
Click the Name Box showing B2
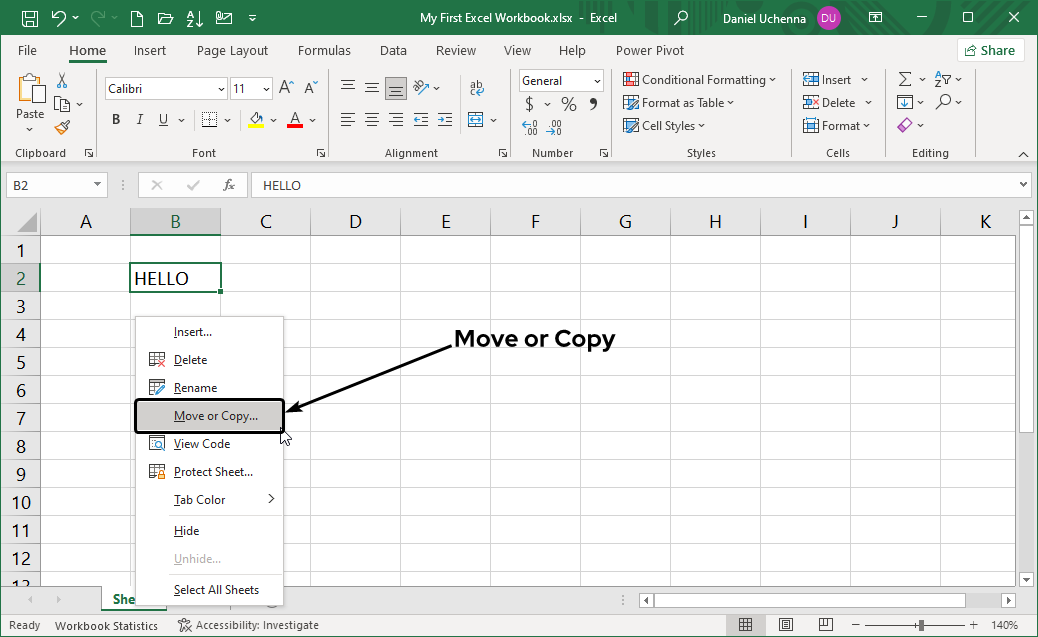click(x=48, y=185)
